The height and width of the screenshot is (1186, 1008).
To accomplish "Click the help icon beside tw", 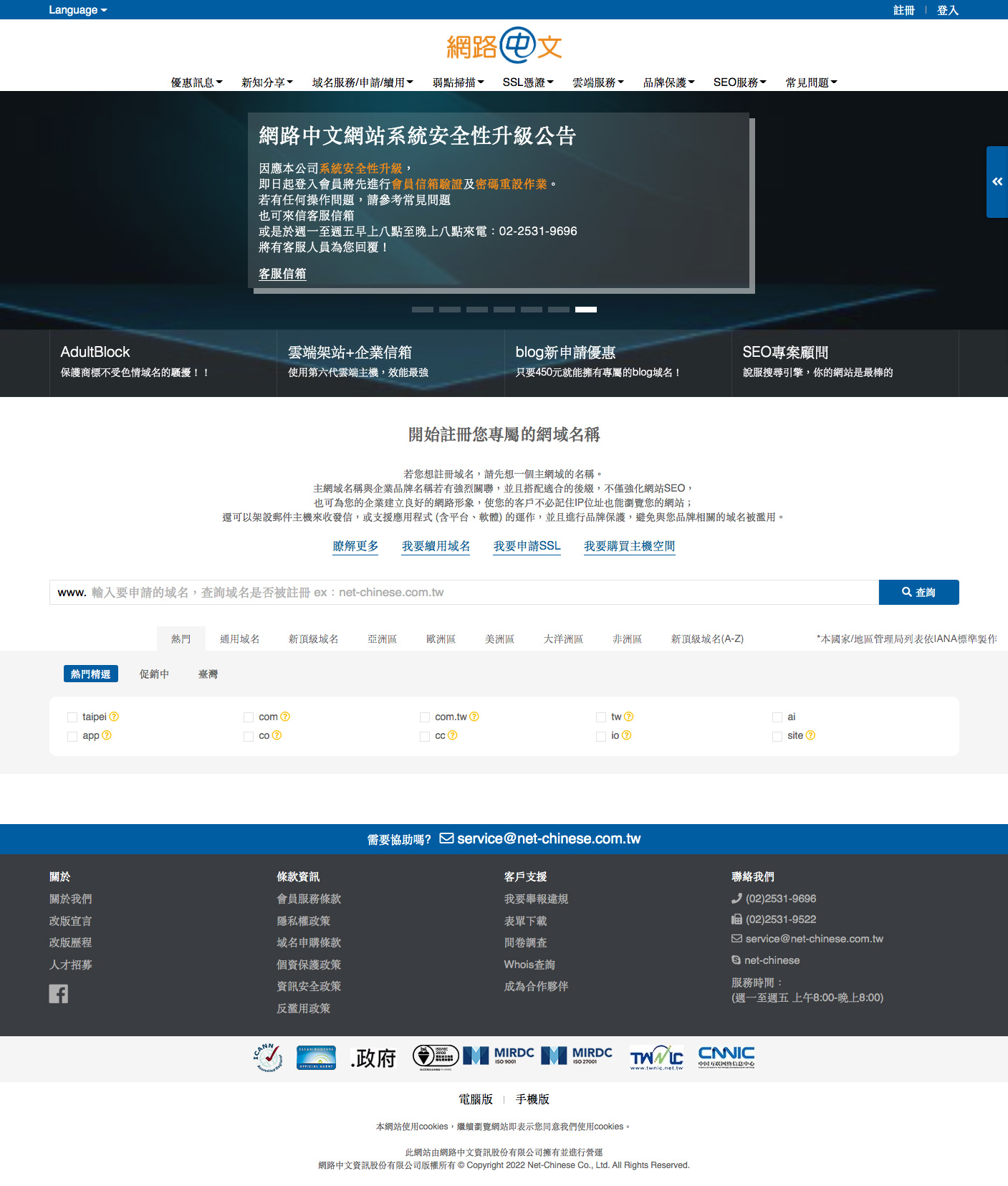I will [628, 717].
